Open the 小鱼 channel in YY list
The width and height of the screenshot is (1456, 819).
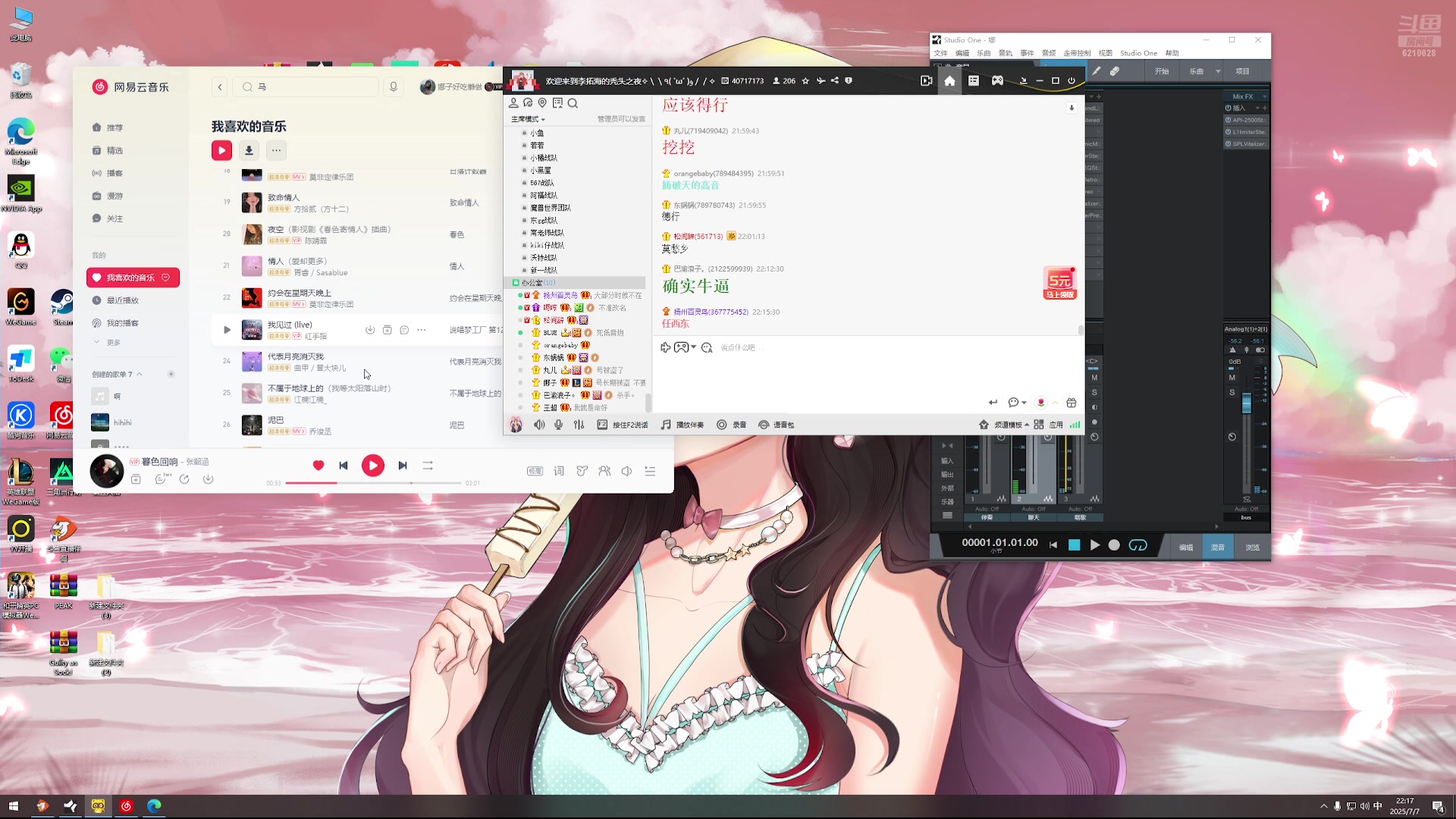click(537, 133)
